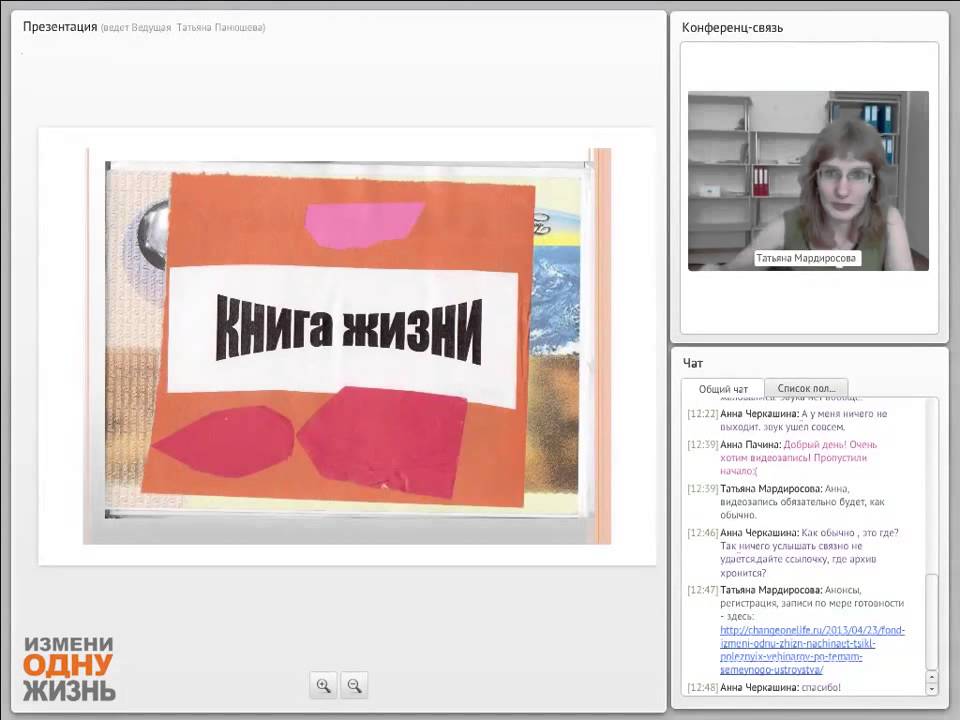Open the Список пол... tab
The width and height of the screenshot is (960, 720).
pos(806,388)
